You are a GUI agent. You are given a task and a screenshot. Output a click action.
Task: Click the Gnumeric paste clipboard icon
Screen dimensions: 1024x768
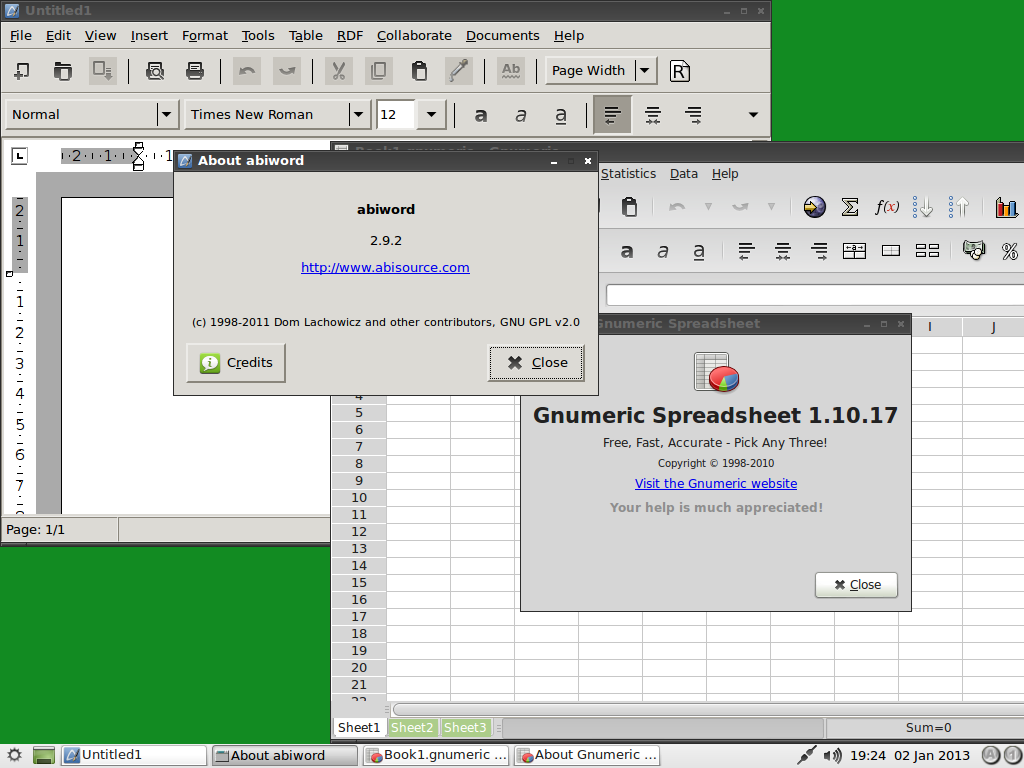point(630,207)
